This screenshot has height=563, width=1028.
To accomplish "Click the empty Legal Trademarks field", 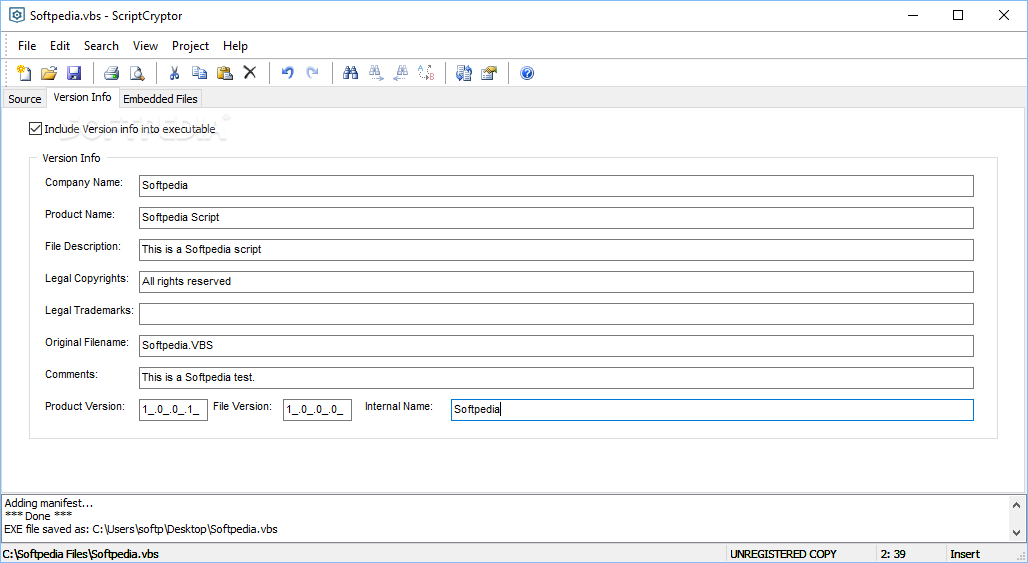I will (556, 314).
